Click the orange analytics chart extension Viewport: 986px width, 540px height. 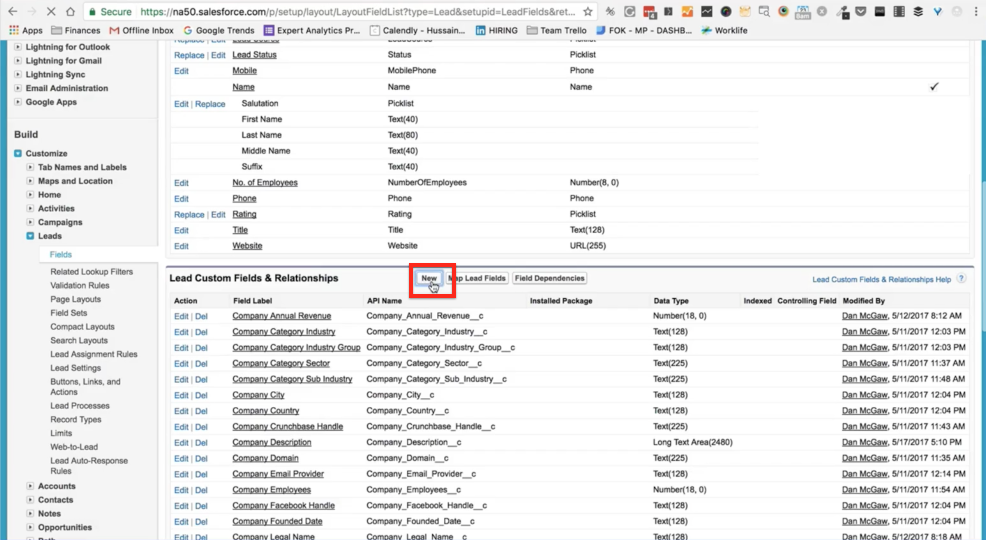(687, 11)
